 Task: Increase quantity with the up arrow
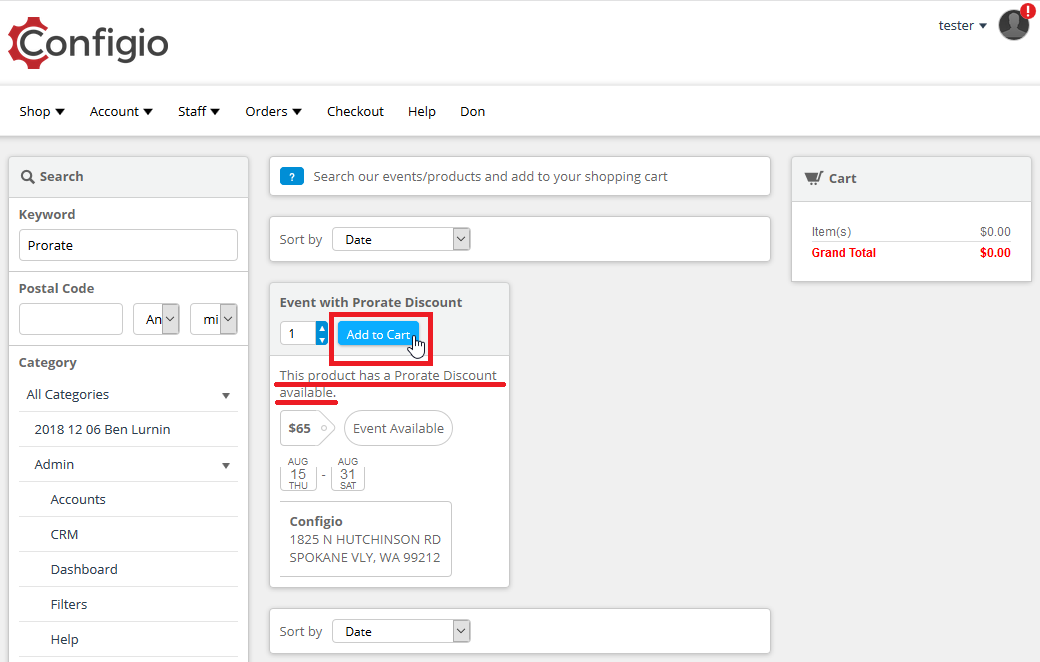(322, 328)
